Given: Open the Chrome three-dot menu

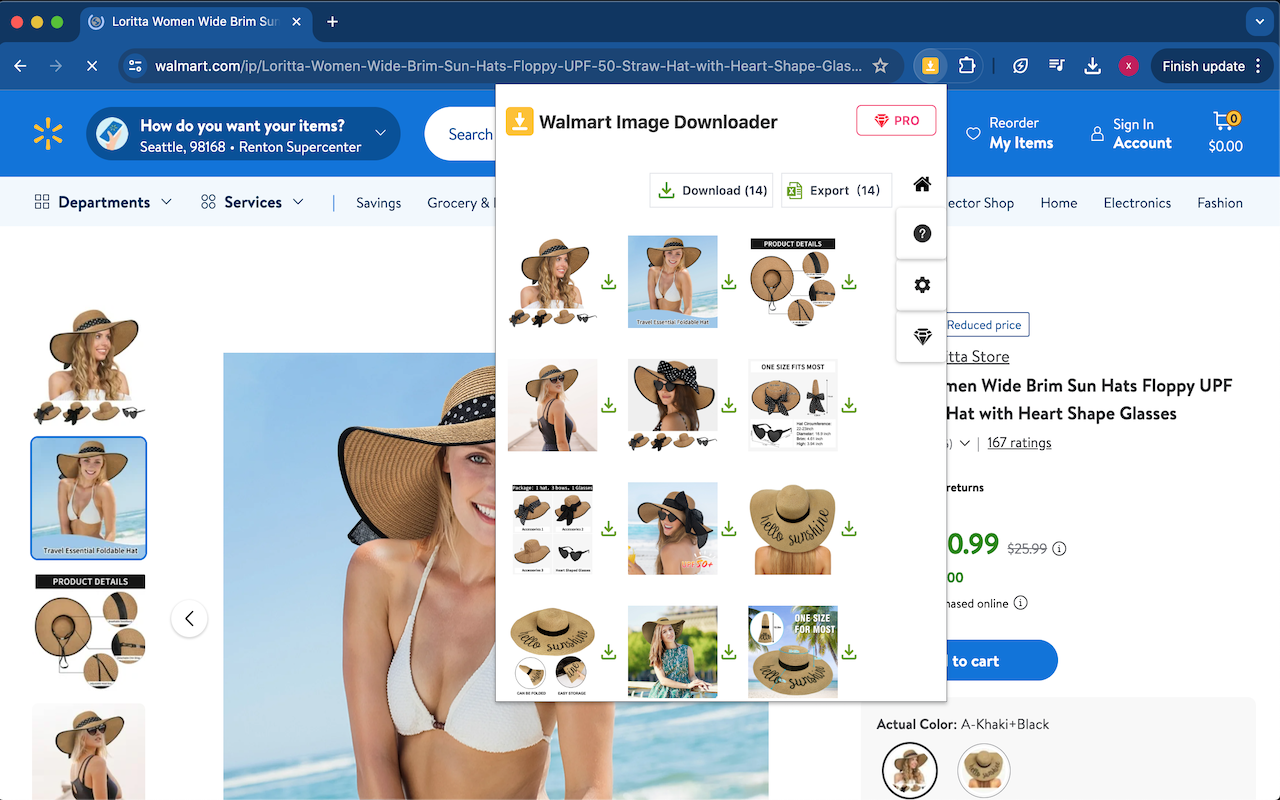Looking at the screenshot, I should pos(1257,66).
